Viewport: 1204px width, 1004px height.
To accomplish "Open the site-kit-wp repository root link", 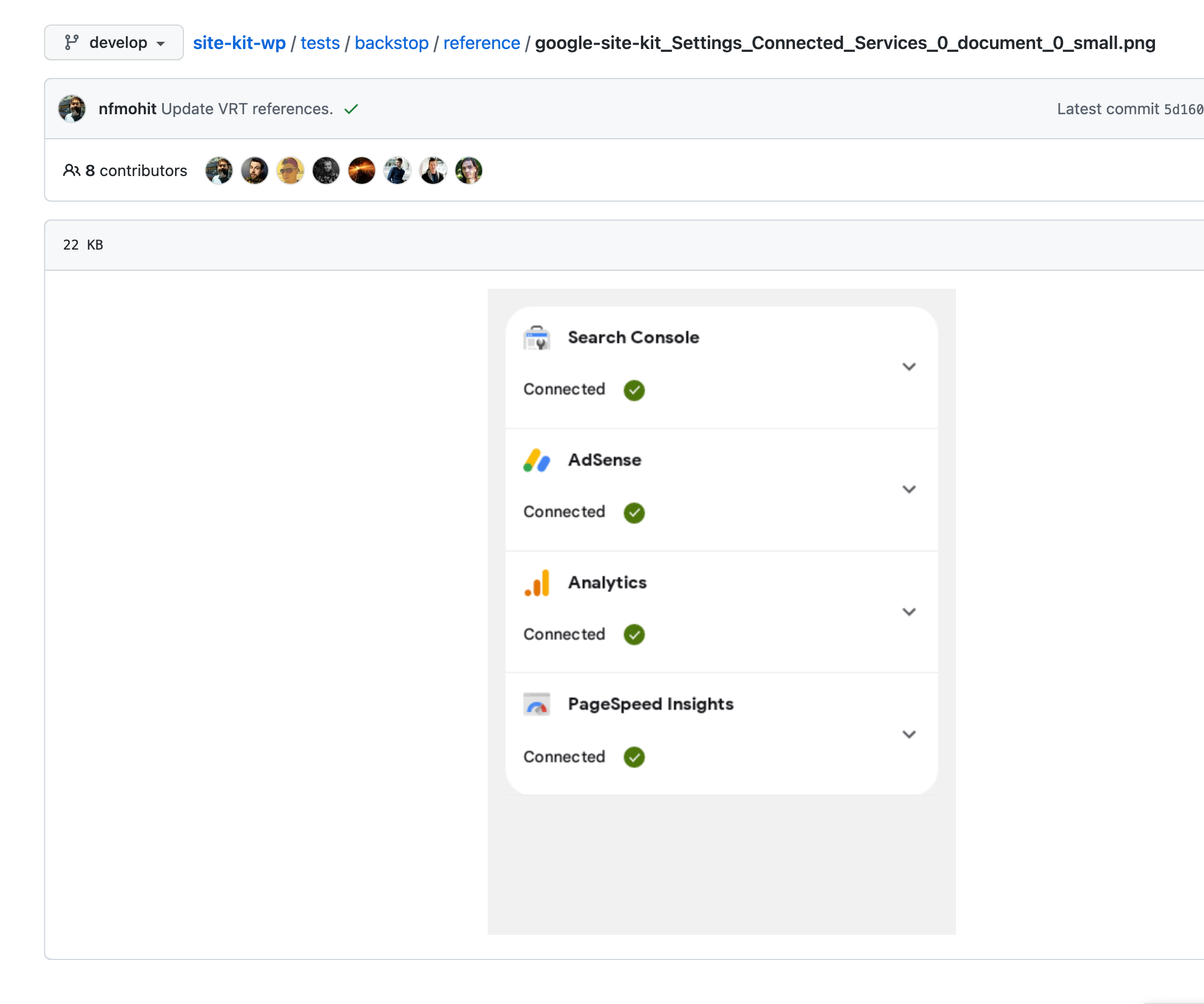I will tap(239, 43).
